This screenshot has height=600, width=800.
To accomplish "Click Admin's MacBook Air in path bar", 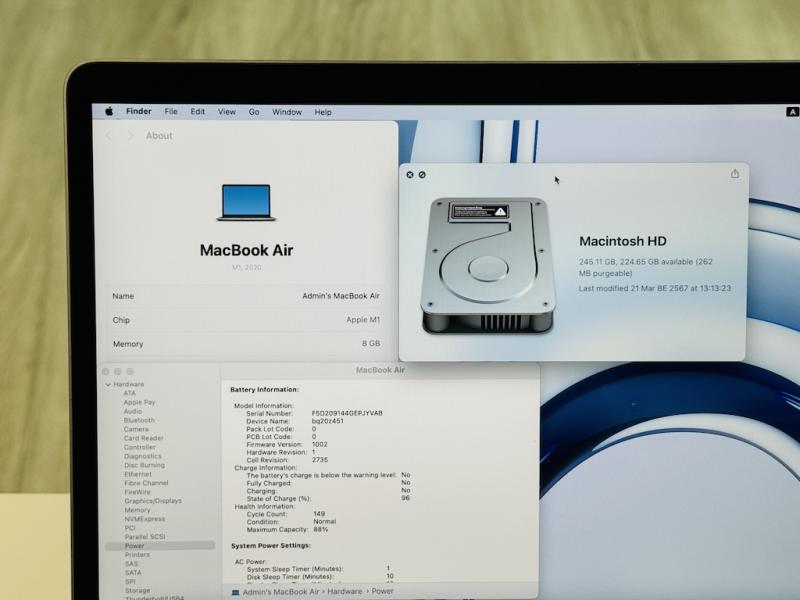I will pos(280,592).
